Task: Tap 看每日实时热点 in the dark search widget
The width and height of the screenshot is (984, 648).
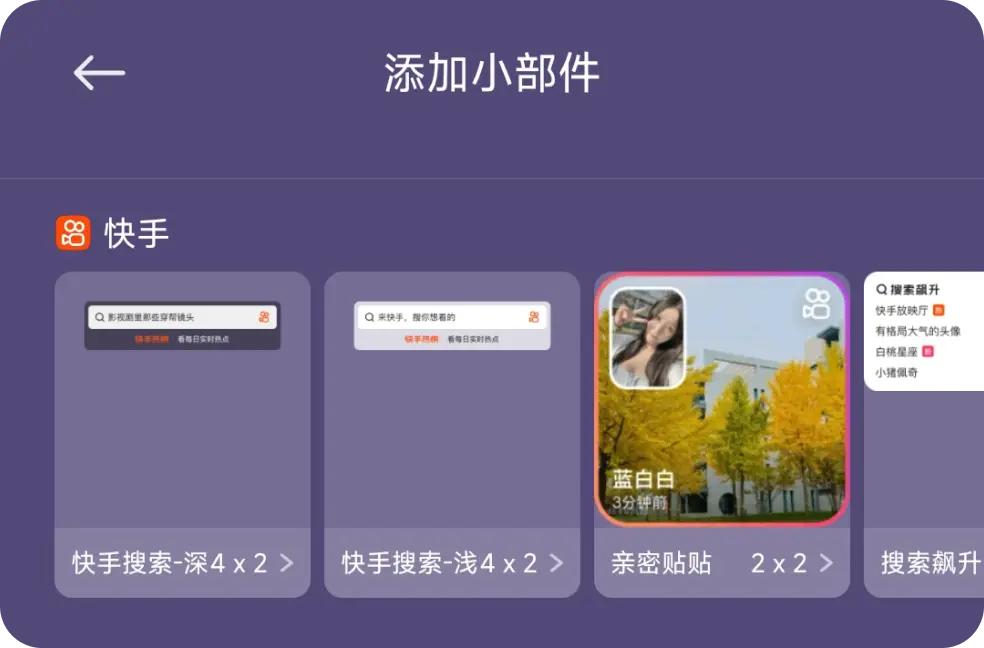Action: click(203, 339)
